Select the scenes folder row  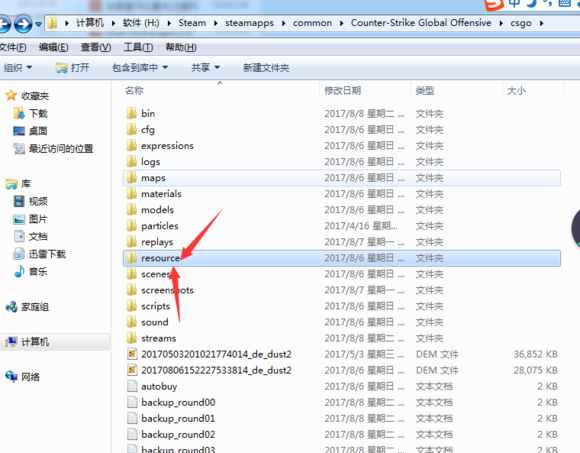coord(342,274)
